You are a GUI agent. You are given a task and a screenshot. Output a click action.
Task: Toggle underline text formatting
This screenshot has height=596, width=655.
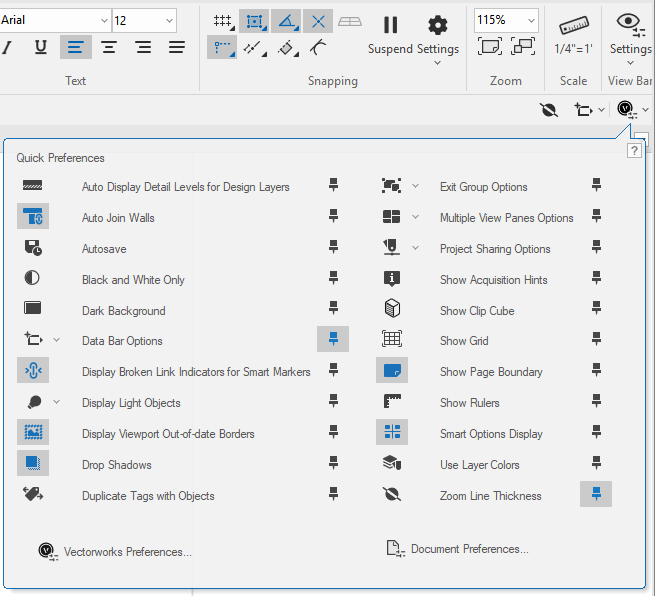[41, 47]
